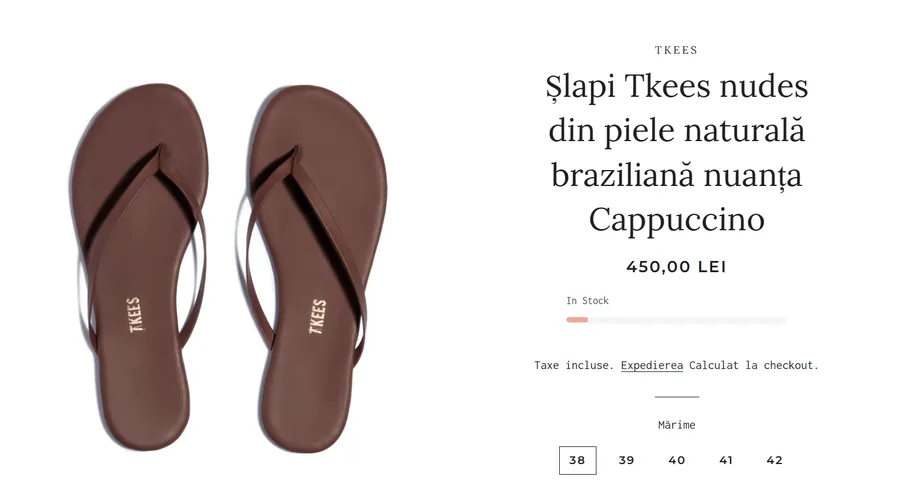Viewport: 900px width, 493px height.
Task: Select size 42 option
Action: point(775,460)
